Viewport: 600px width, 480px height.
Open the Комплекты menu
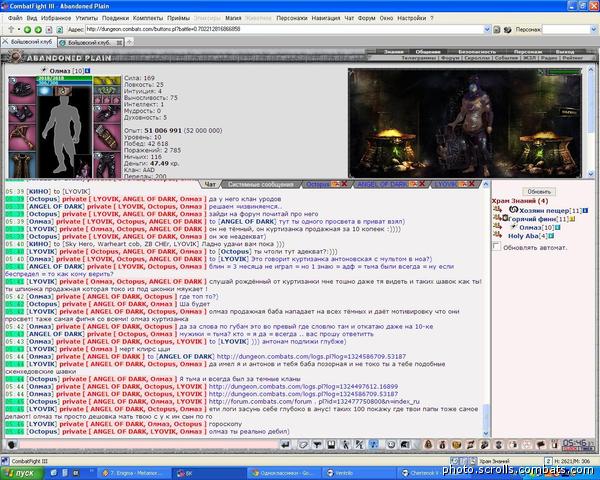click(x=148, y=18)
